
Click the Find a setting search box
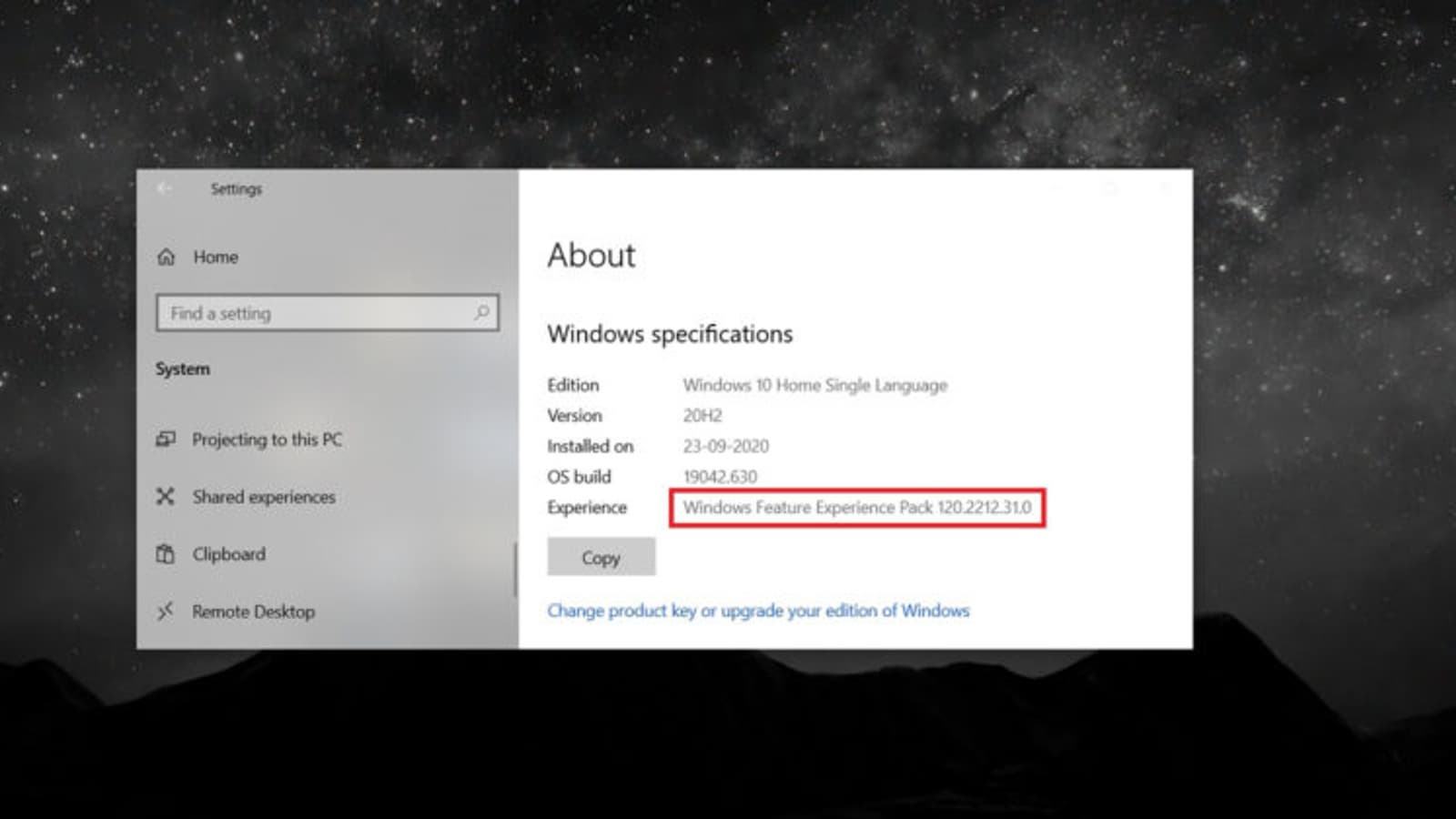pyautogui.click(x=328, y=313)
